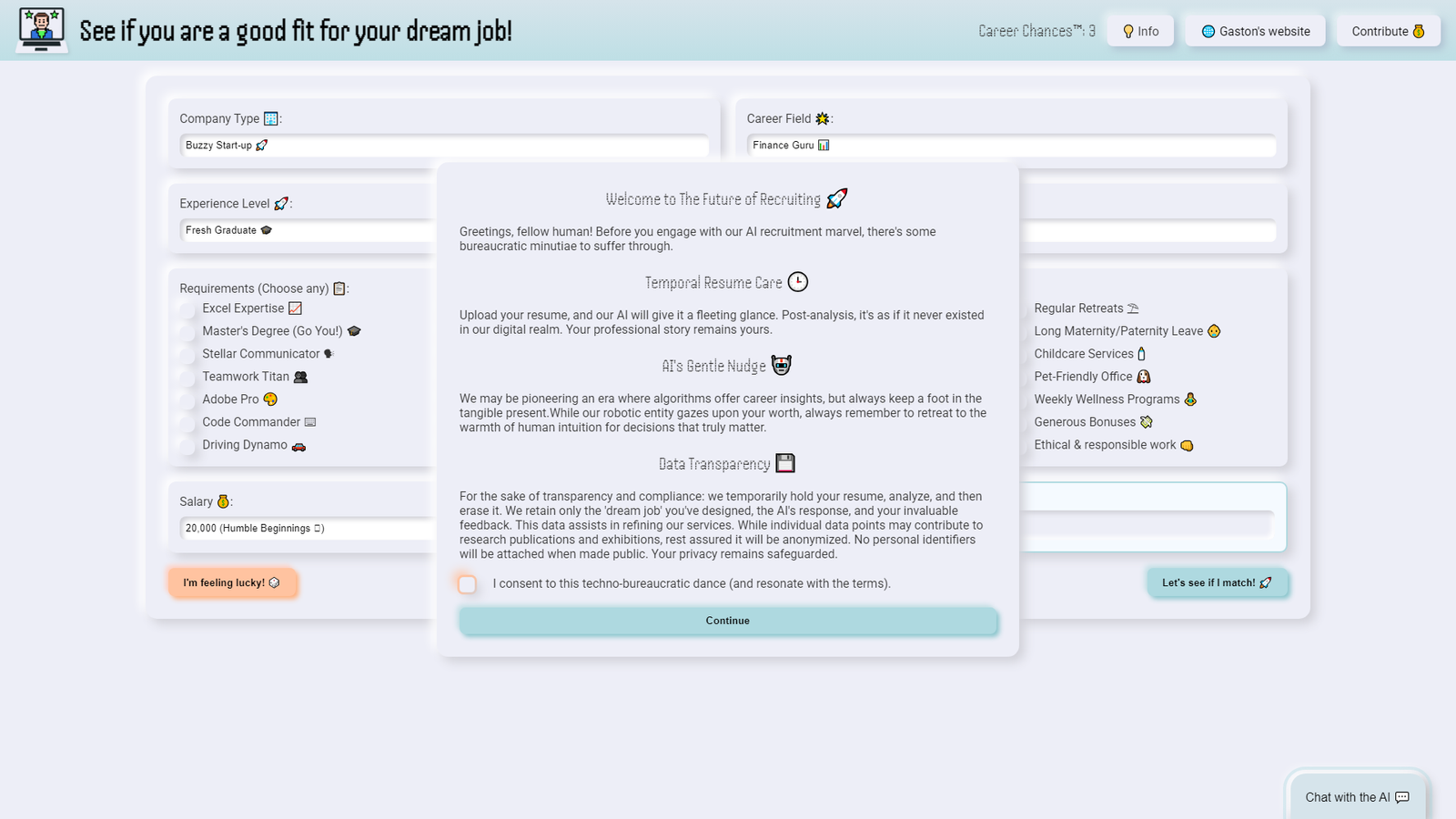This screenshot has height=819, width=1456.
Task: Click the computer icon beside Code Commander
Action: [x=310, y=422]
